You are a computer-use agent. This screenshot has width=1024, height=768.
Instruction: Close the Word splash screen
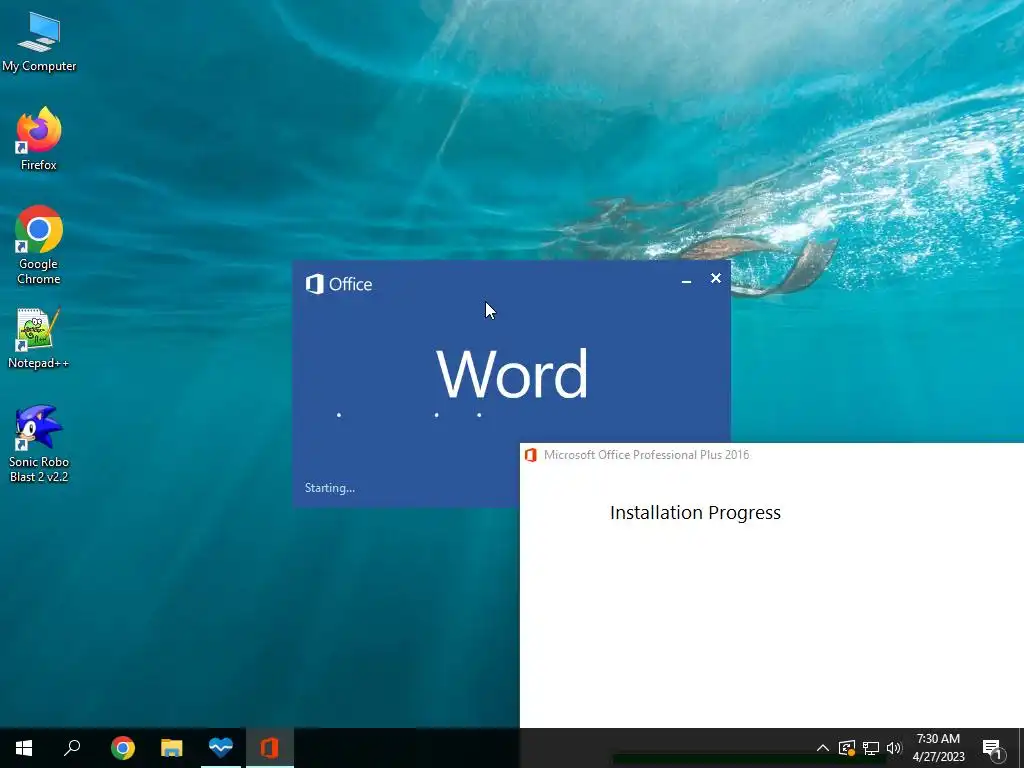tap(716, 279)
